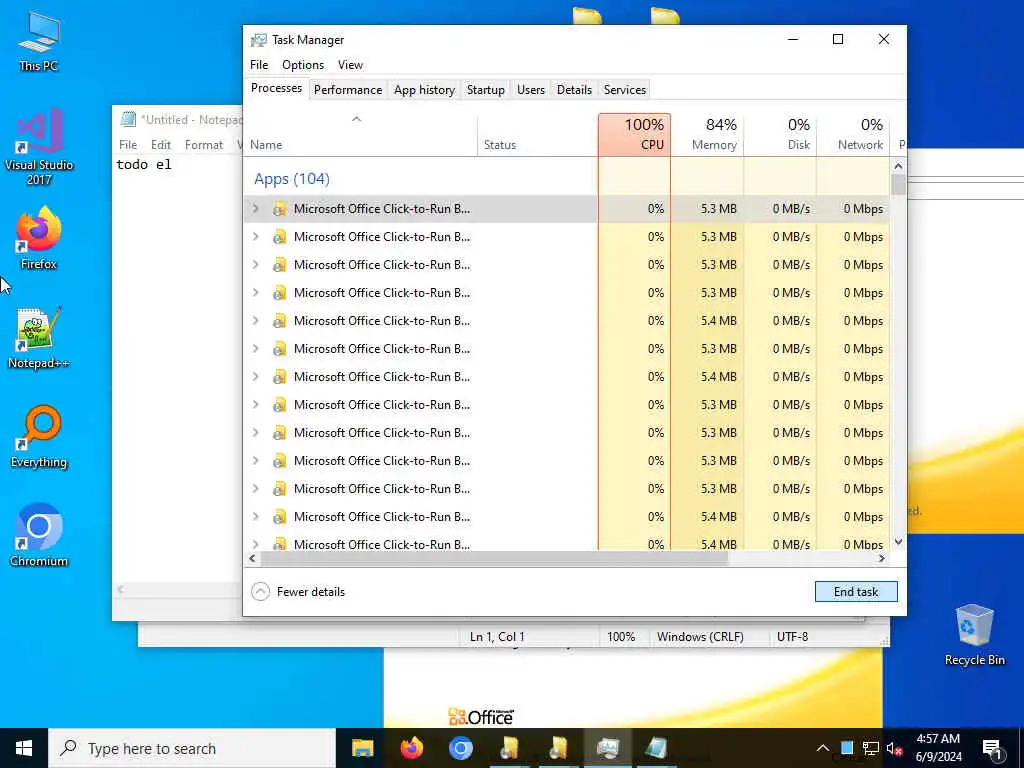Viewport: 1024px width, 768px height.
Task: Click the taskbar search box
Action: click(192, 748)
